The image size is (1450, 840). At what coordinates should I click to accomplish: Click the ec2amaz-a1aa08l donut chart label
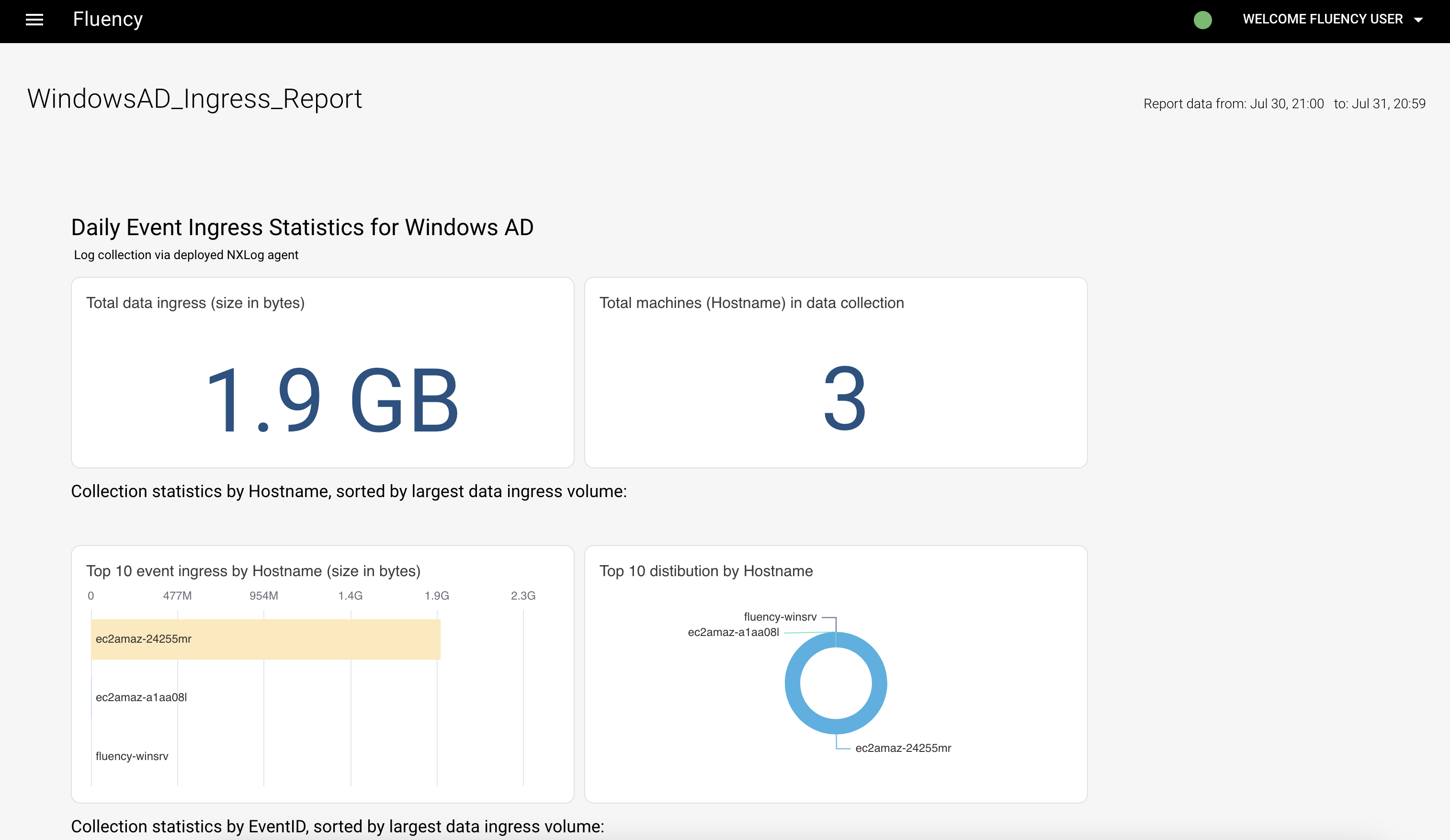[x=733, y=632]
